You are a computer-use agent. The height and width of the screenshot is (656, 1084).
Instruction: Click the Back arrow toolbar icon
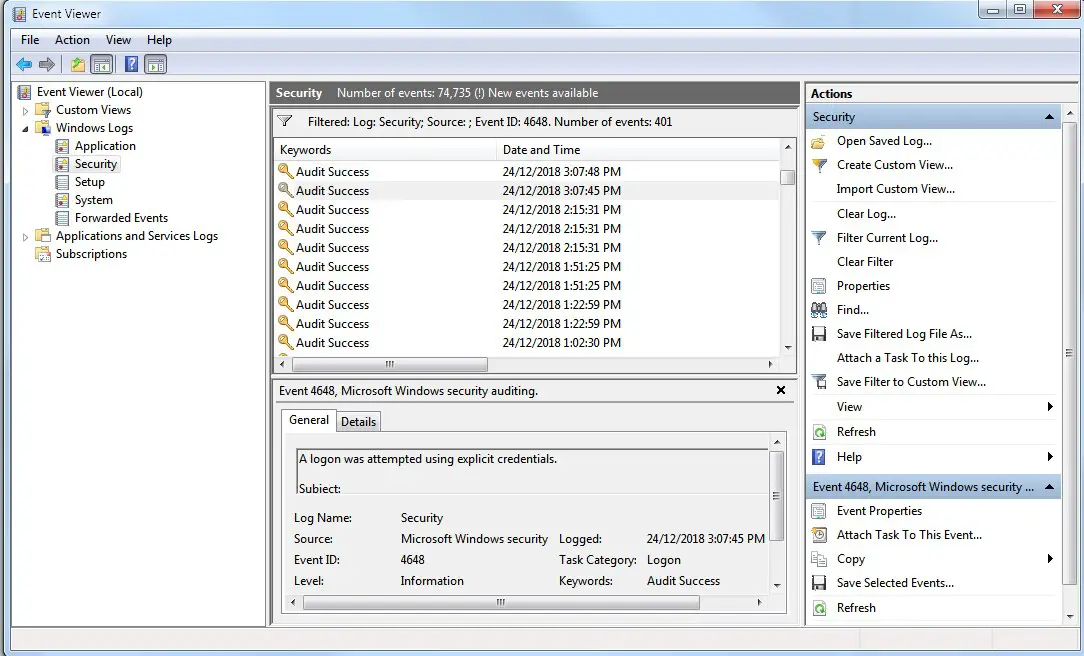click(x=24, y=65)
